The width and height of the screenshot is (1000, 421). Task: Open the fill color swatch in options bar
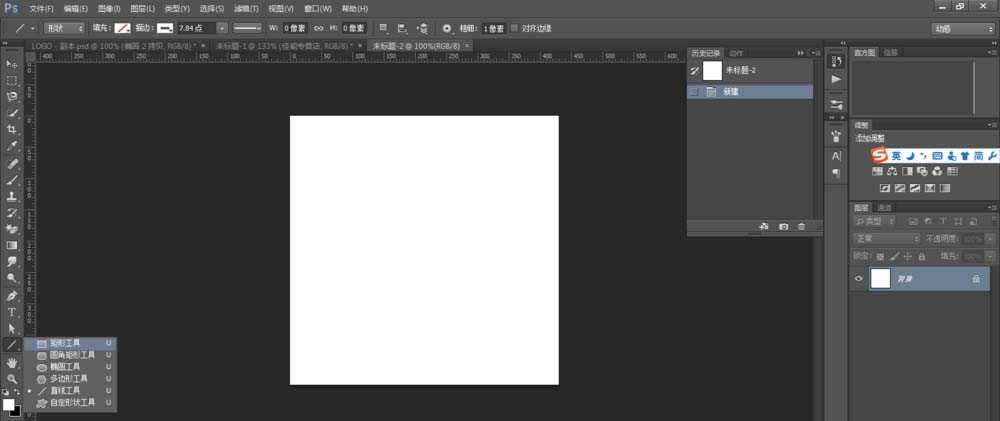click(x=122, y=28)
